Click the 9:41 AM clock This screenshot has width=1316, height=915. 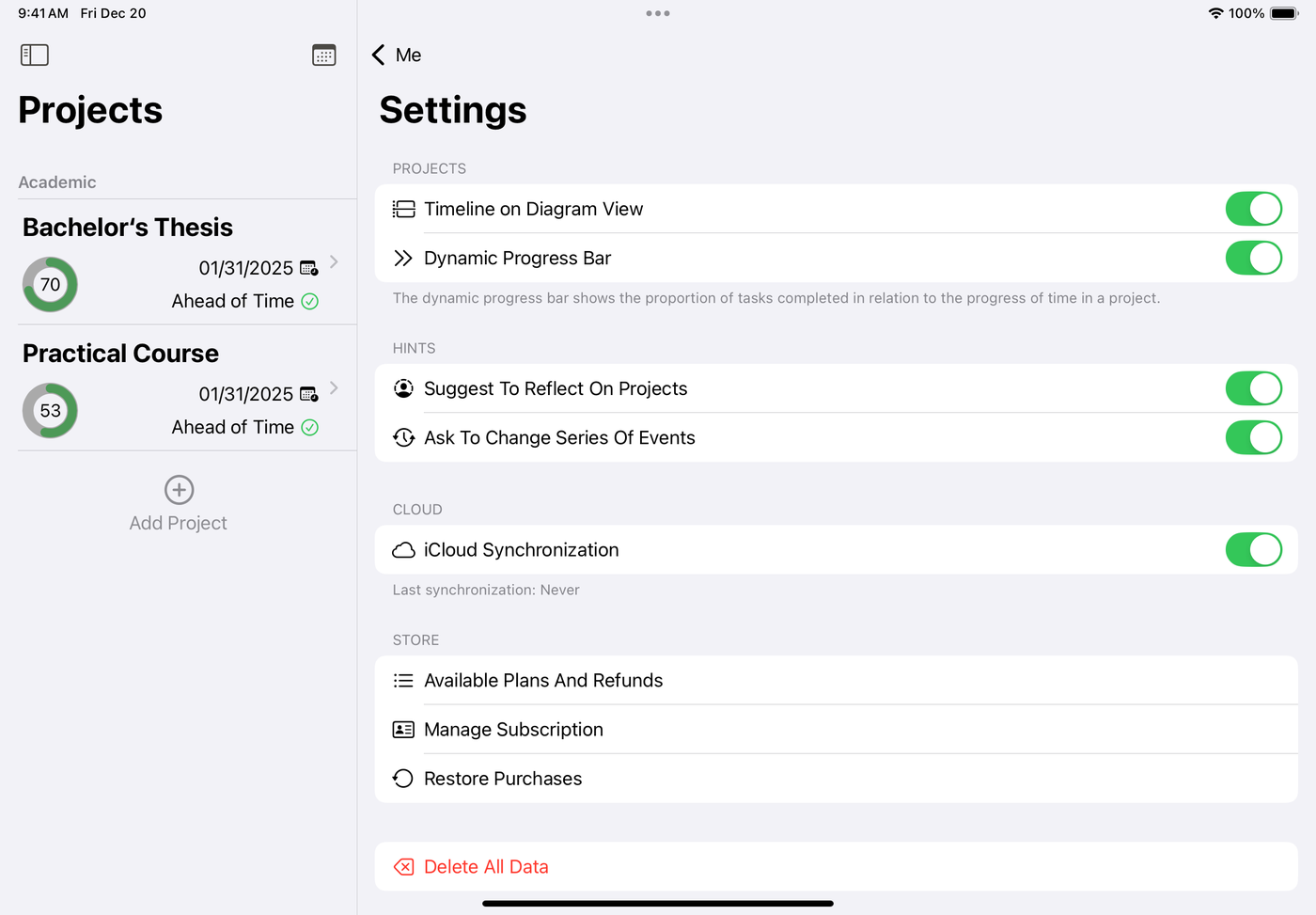coord(43,13)
